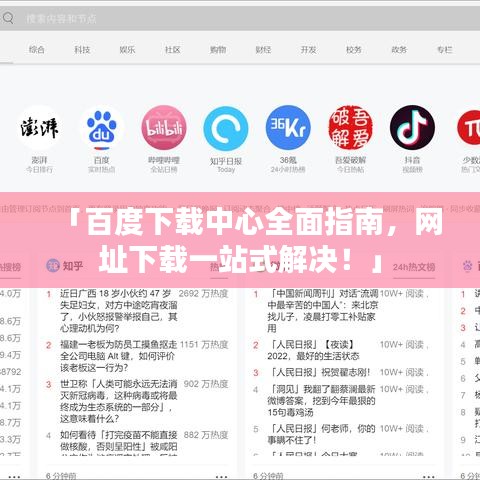This screenshot has height=480, width=480.
Task: Open 人民日报 何老师，你的事瞒不住了 article
Action: 321,434
